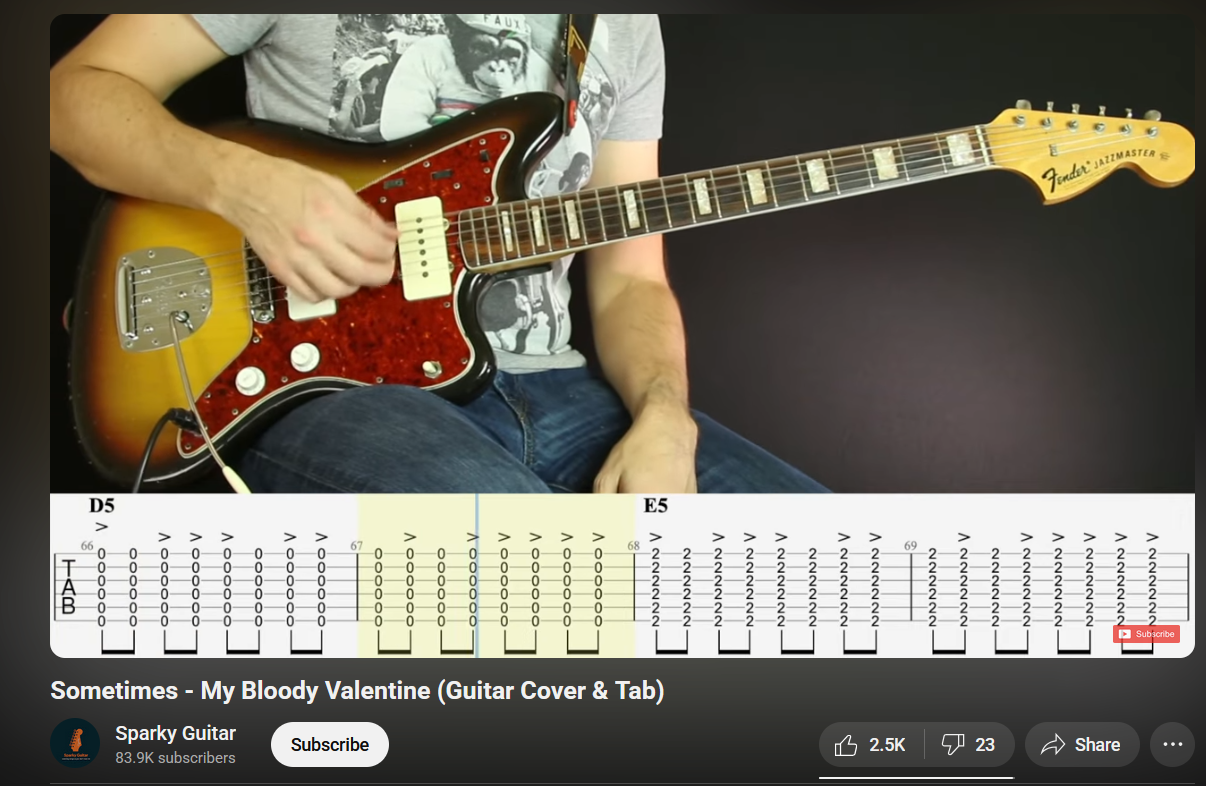
Task: Open the three-dot more actions menu
Action: [x=1172, y=745]
